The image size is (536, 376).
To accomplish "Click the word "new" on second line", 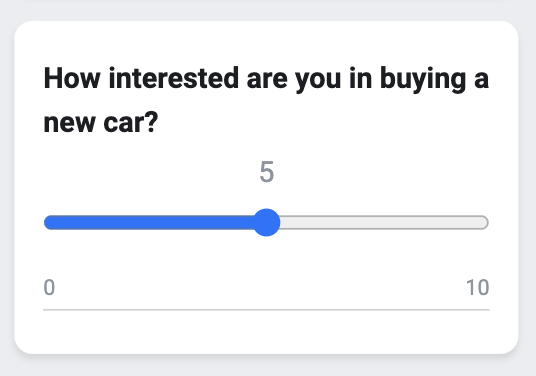I will (x=69, y=123).
